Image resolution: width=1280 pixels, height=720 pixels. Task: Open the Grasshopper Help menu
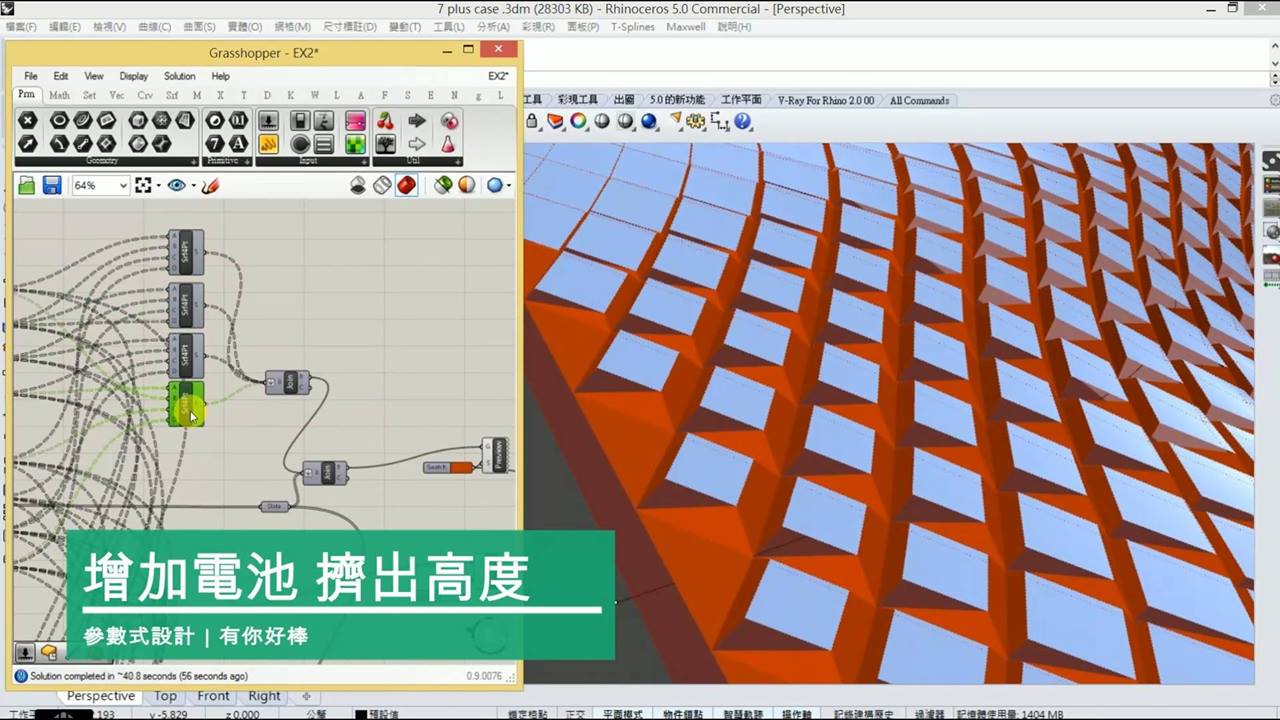pyautogui.click(x=221, y=76)
